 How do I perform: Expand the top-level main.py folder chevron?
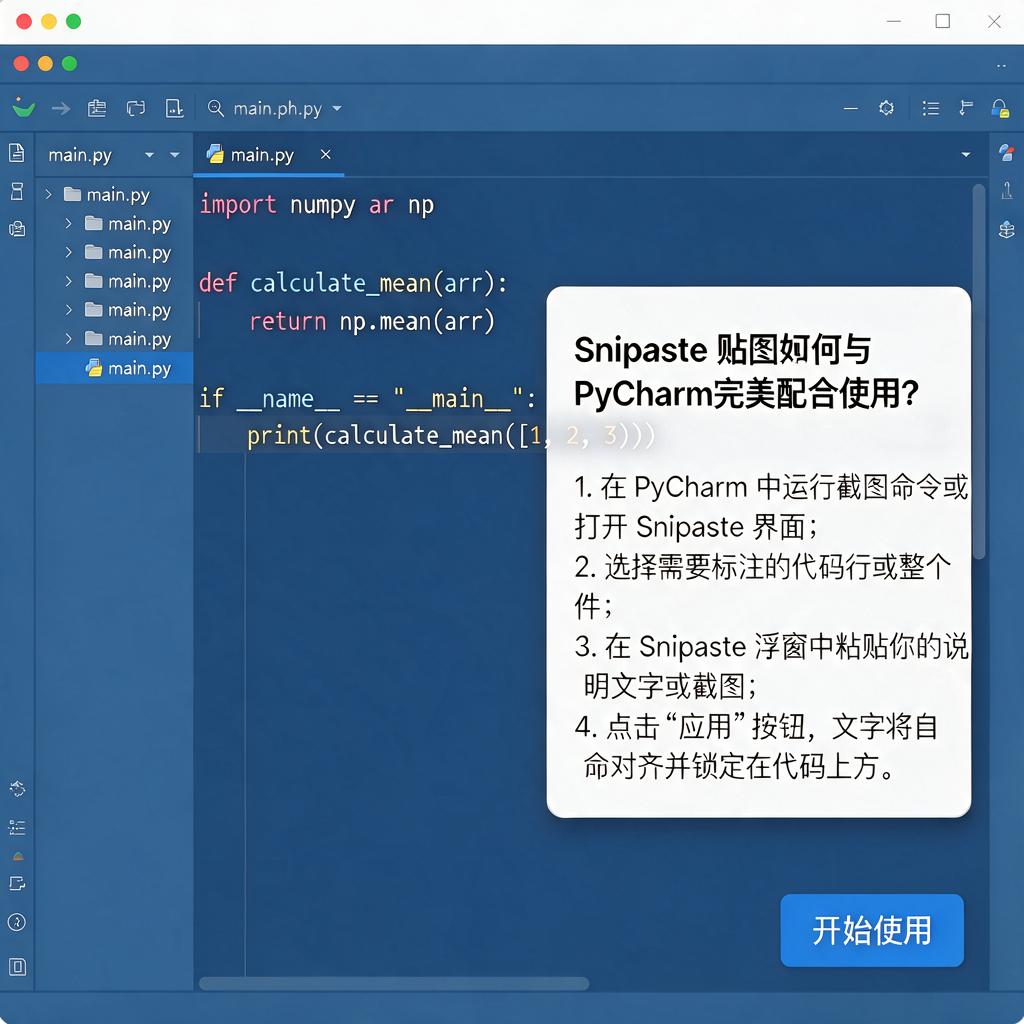48,194
